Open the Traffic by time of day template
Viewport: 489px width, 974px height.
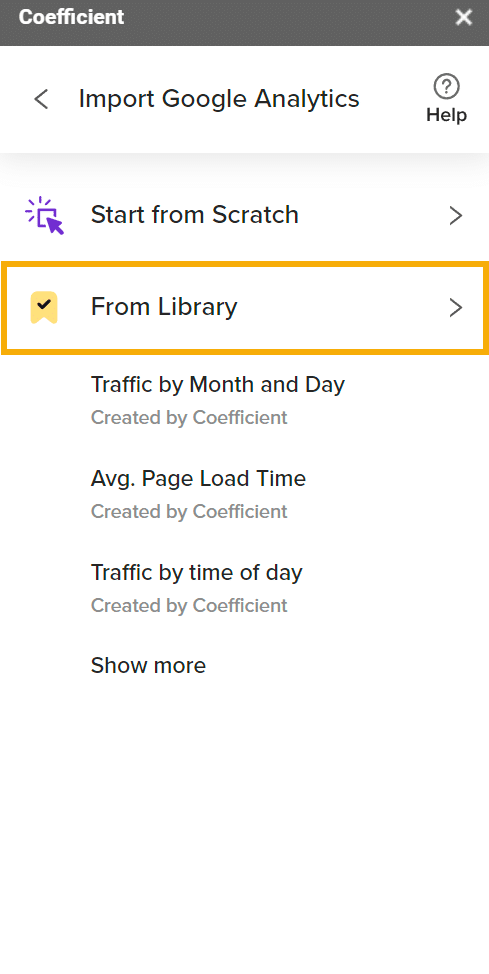[x=196, y=572]
